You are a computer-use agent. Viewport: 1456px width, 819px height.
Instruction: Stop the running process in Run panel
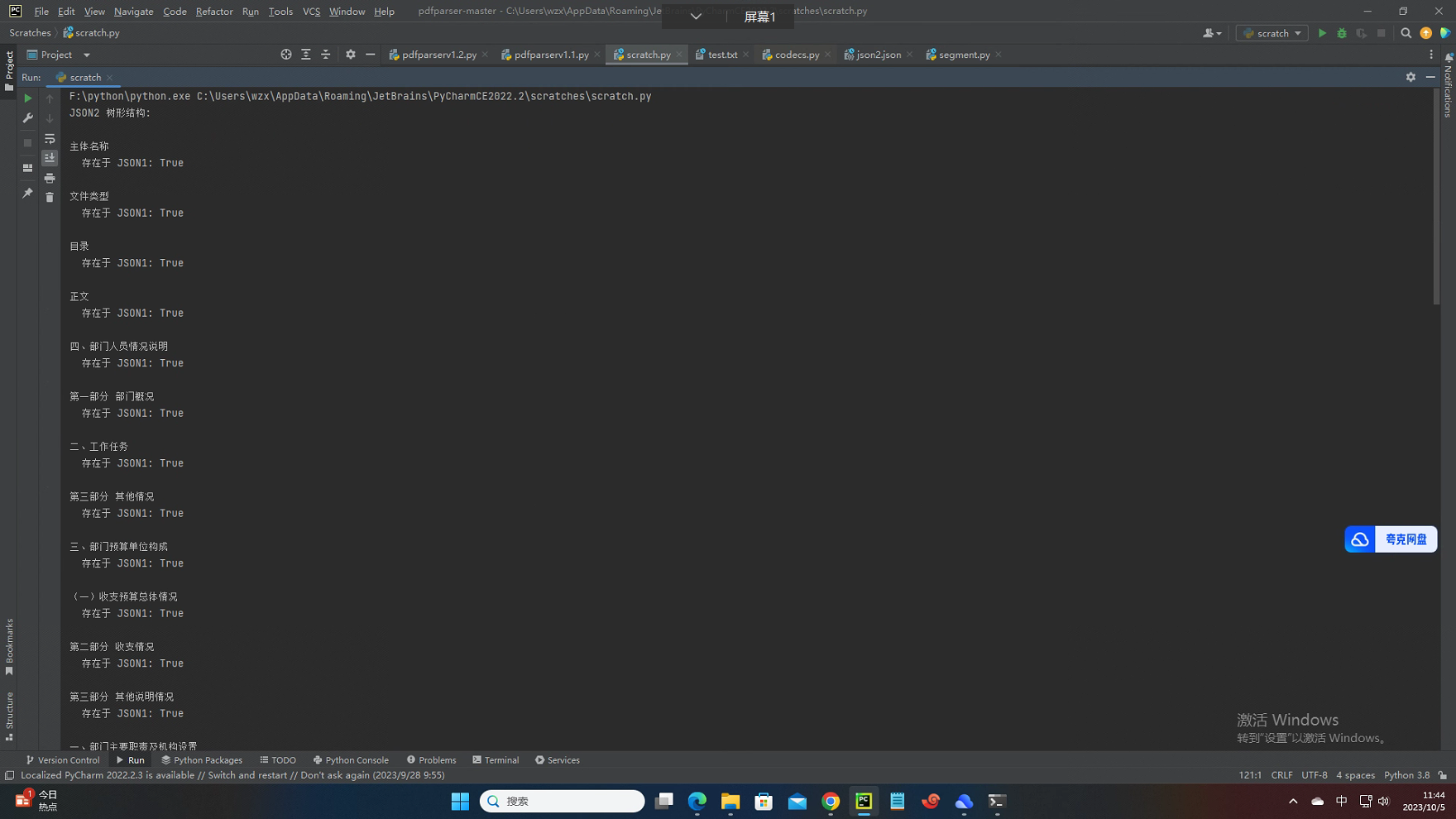click(27, 142)
